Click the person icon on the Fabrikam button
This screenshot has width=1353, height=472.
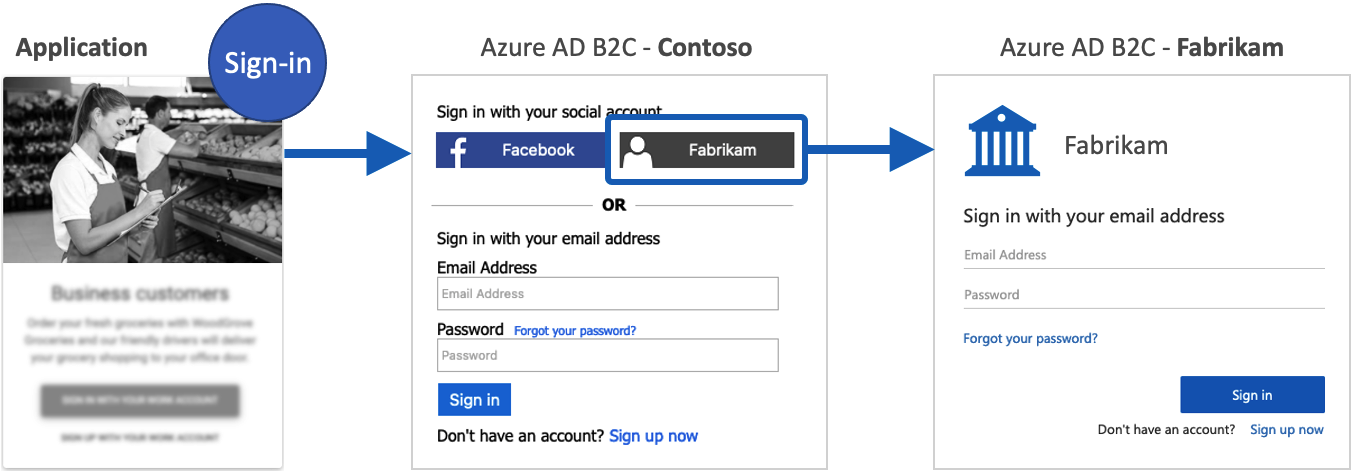[637, 150]
